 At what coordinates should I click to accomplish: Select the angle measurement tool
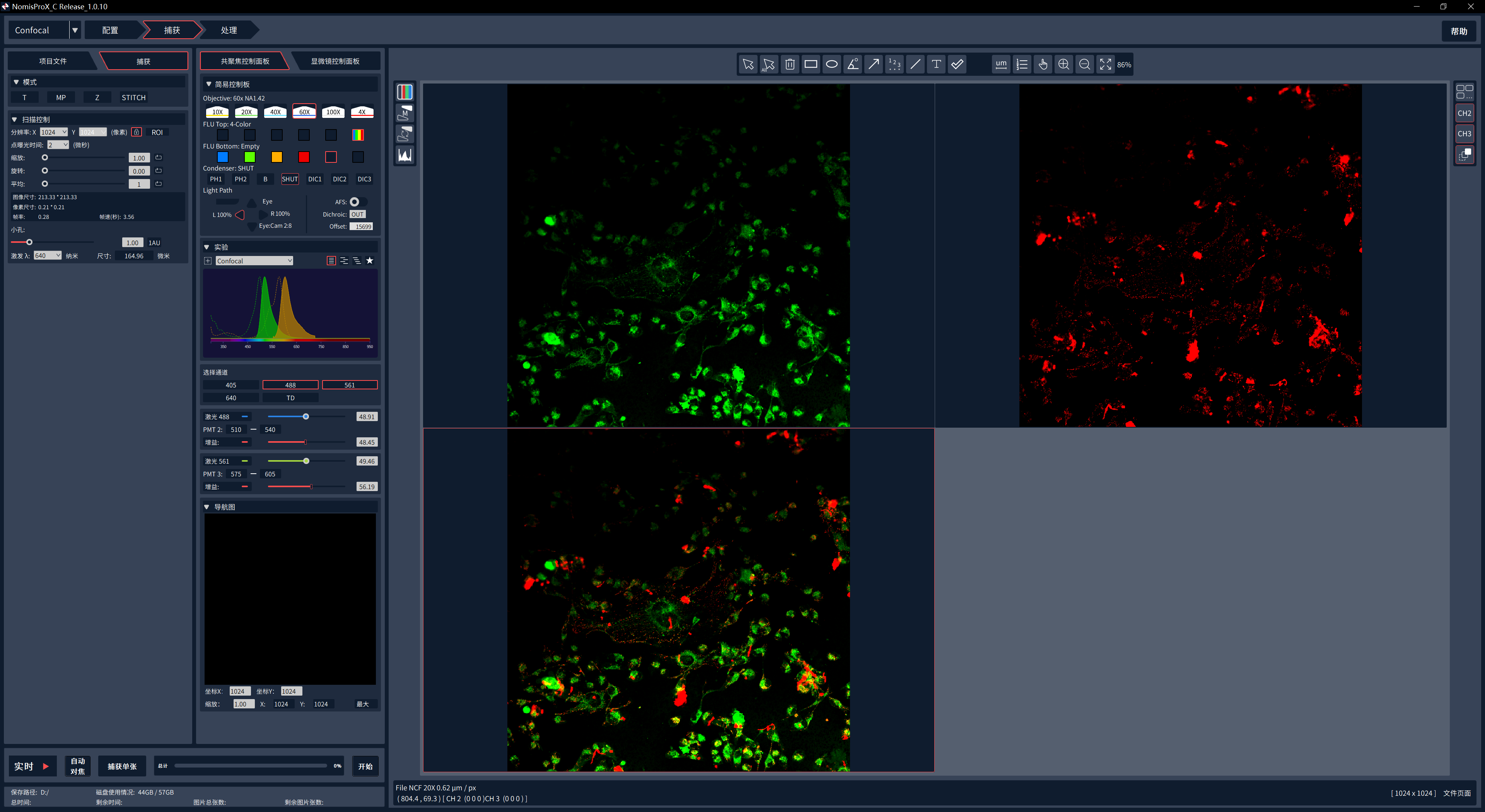tap(853, 65)
